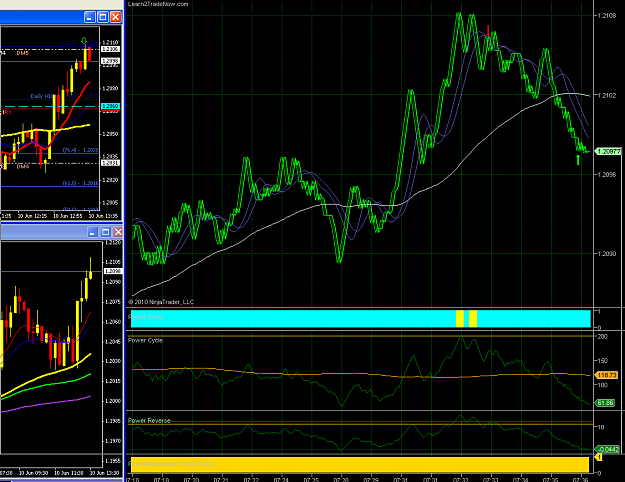625x482 pixels.
Task: Minimize the upper left chart window
Action: [90, 17]
